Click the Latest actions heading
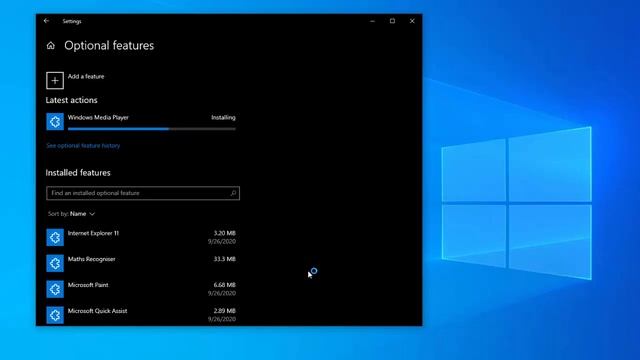Viewport: 640px width, 360px height. pos(71,100)
